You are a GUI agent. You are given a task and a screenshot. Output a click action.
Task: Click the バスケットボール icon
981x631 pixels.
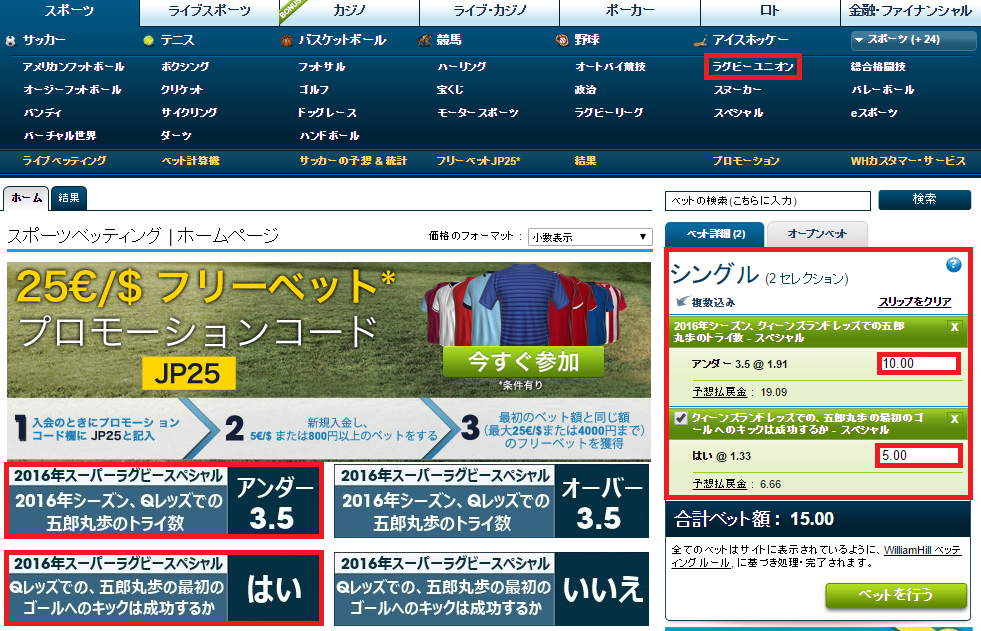pos(287,41)
